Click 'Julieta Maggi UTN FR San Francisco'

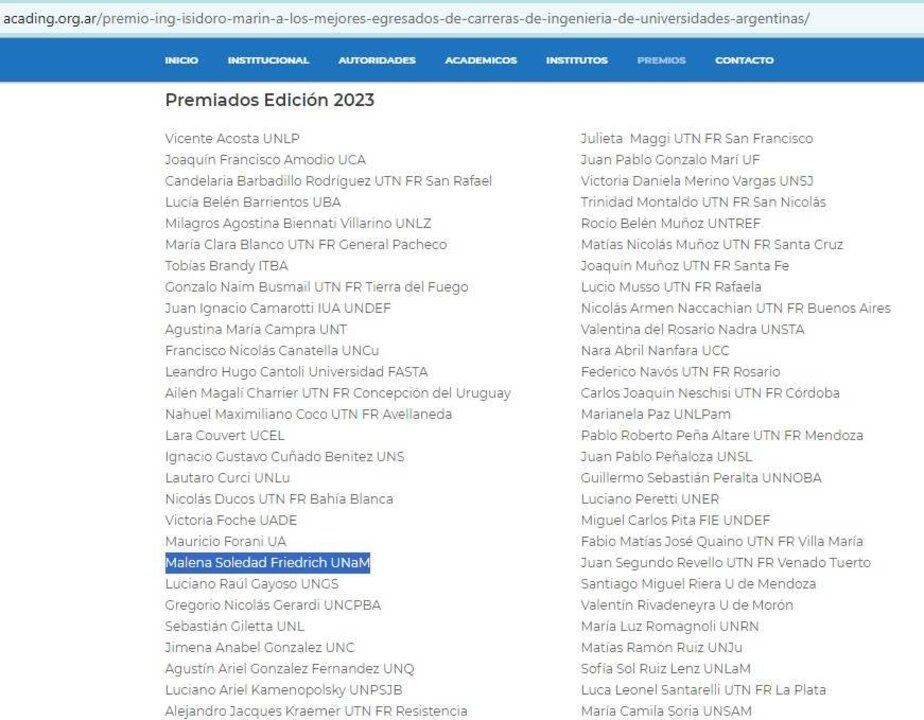(x=697, y=138)
